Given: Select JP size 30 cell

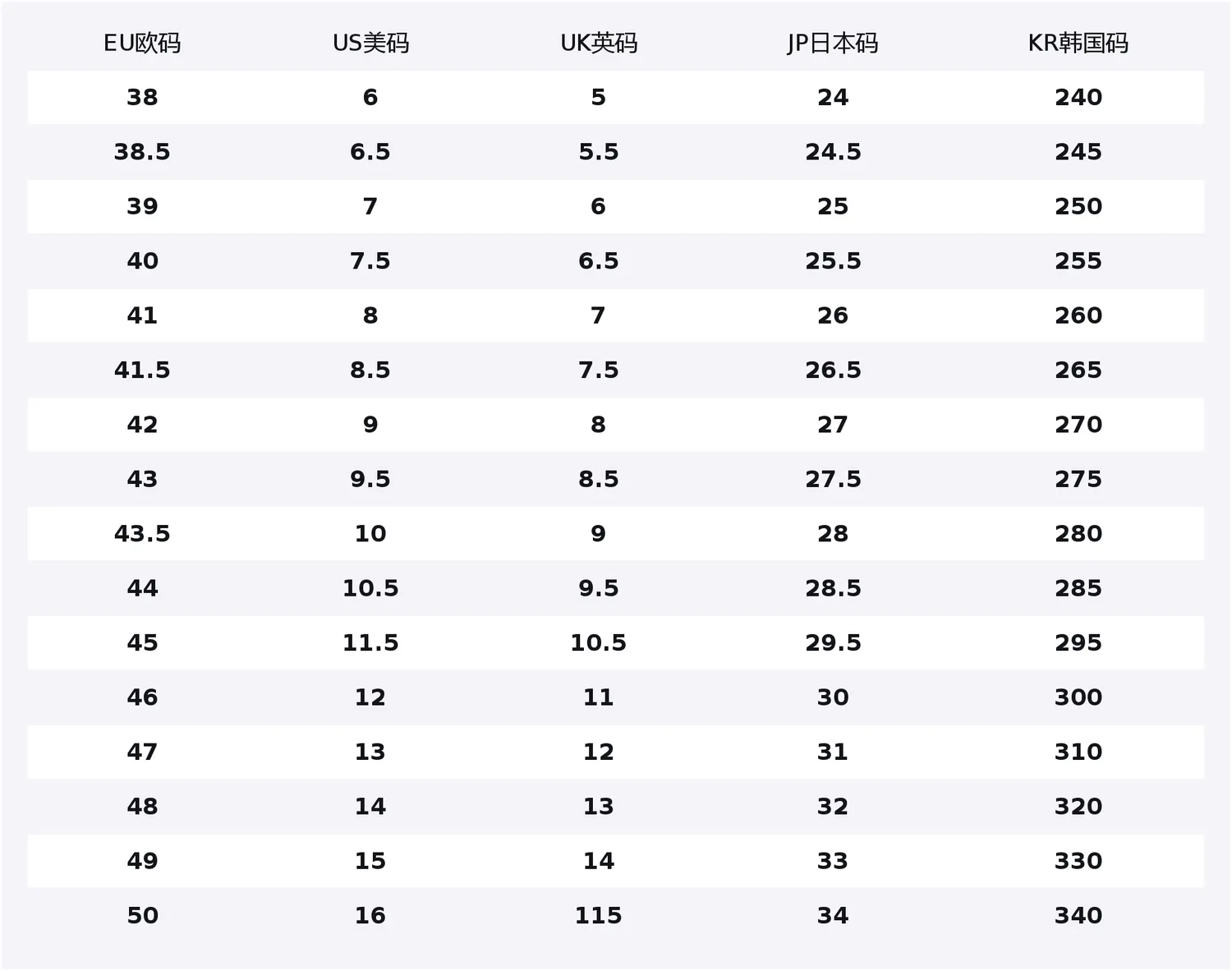Looking at the screenshot, I should (x=833, y=697).
